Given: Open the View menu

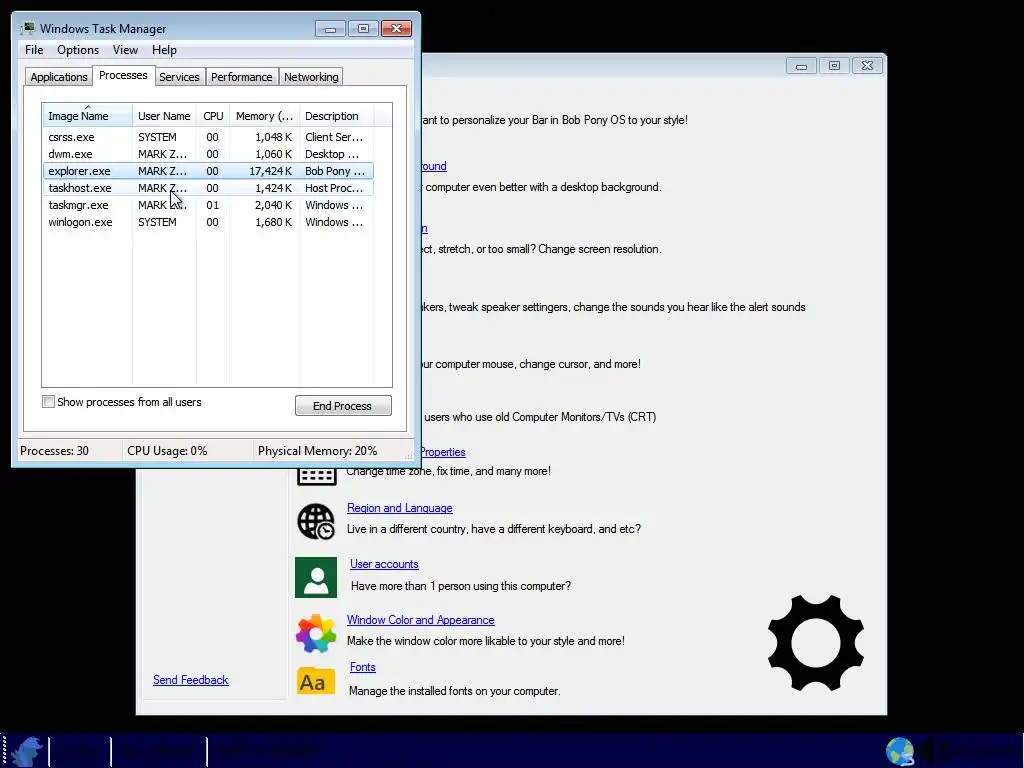Looking at the screenshot, I should (x=125, y=50).
